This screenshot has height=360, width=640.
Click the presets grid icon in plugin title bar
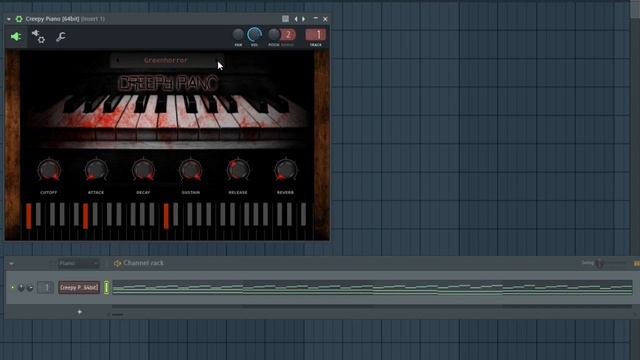tap(285, 19)
